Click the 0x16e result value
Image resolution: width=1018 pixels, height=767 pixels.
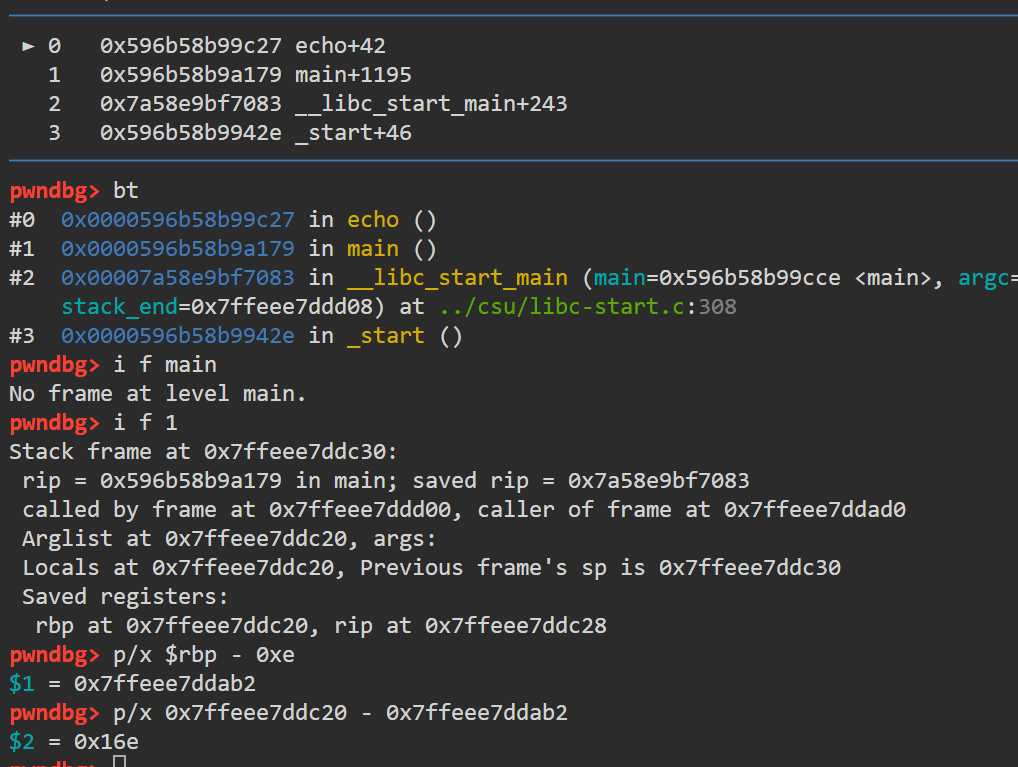pyautogui.click(x=106, y=742)
